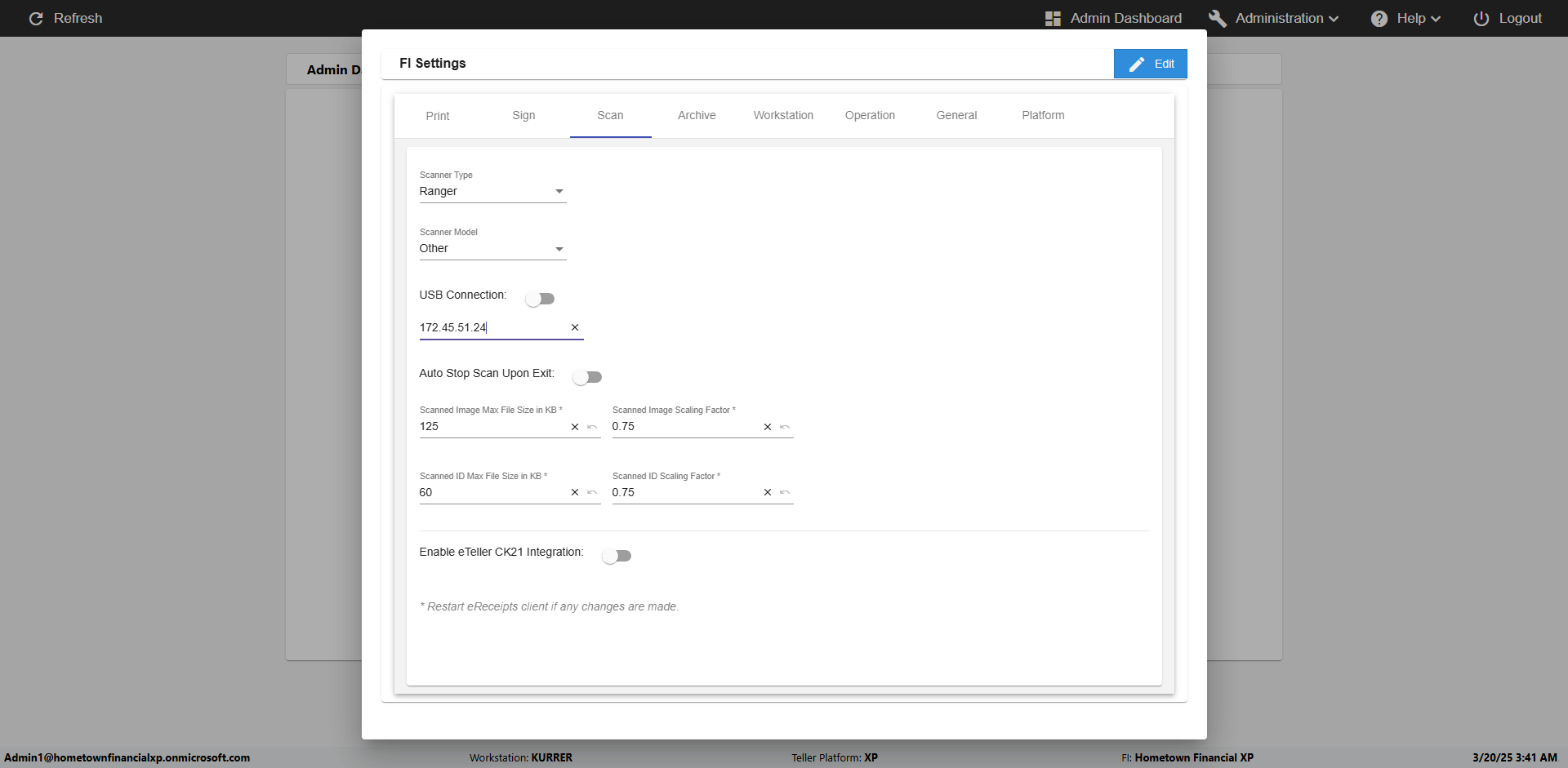Clear the IP address field
This screenshot has height=768, width=1568.
pyautogui.click(x=575, y=327)
